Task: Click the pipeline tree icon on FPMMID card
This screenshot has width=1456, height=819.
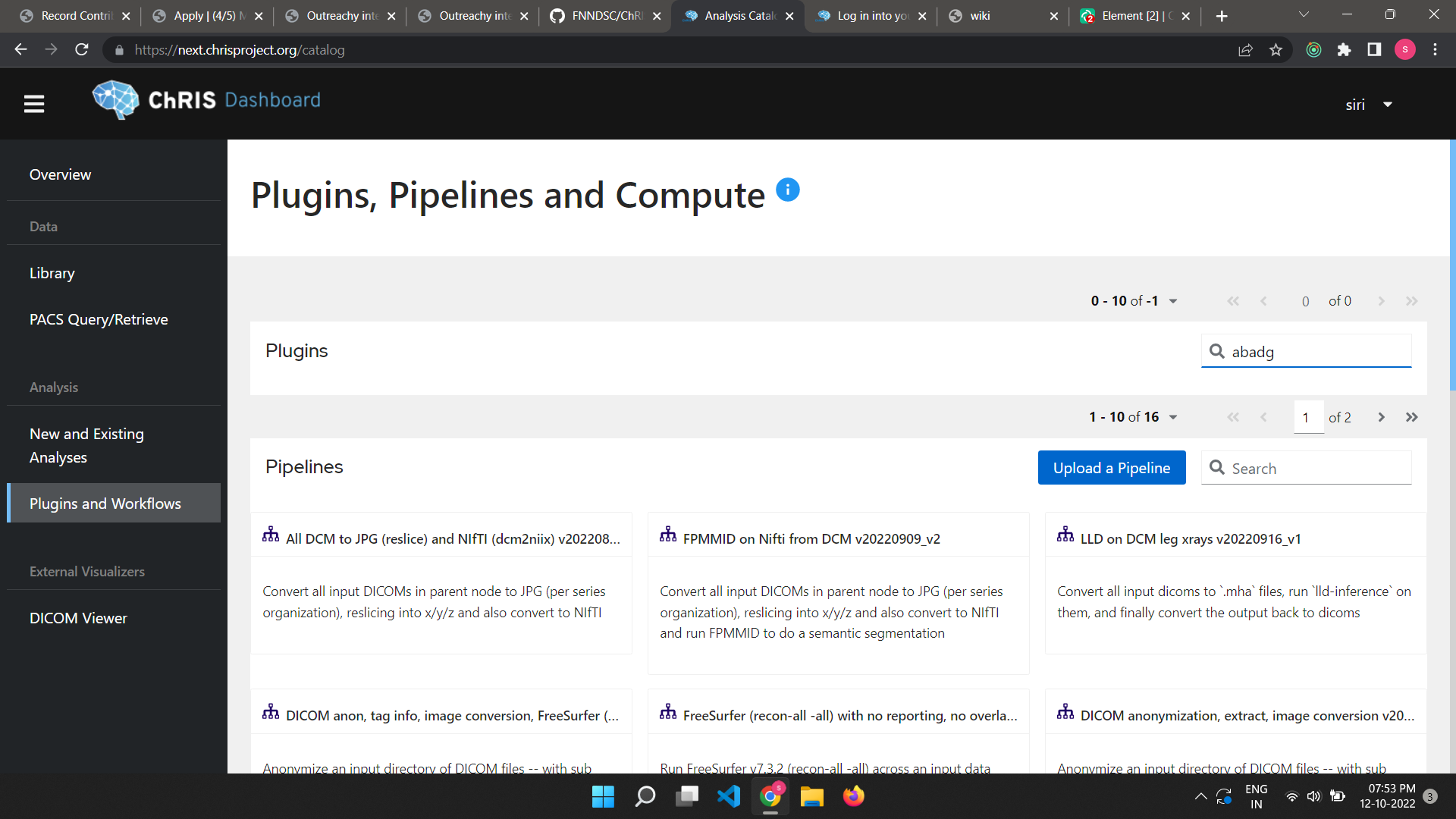Action: click(668, 534)
